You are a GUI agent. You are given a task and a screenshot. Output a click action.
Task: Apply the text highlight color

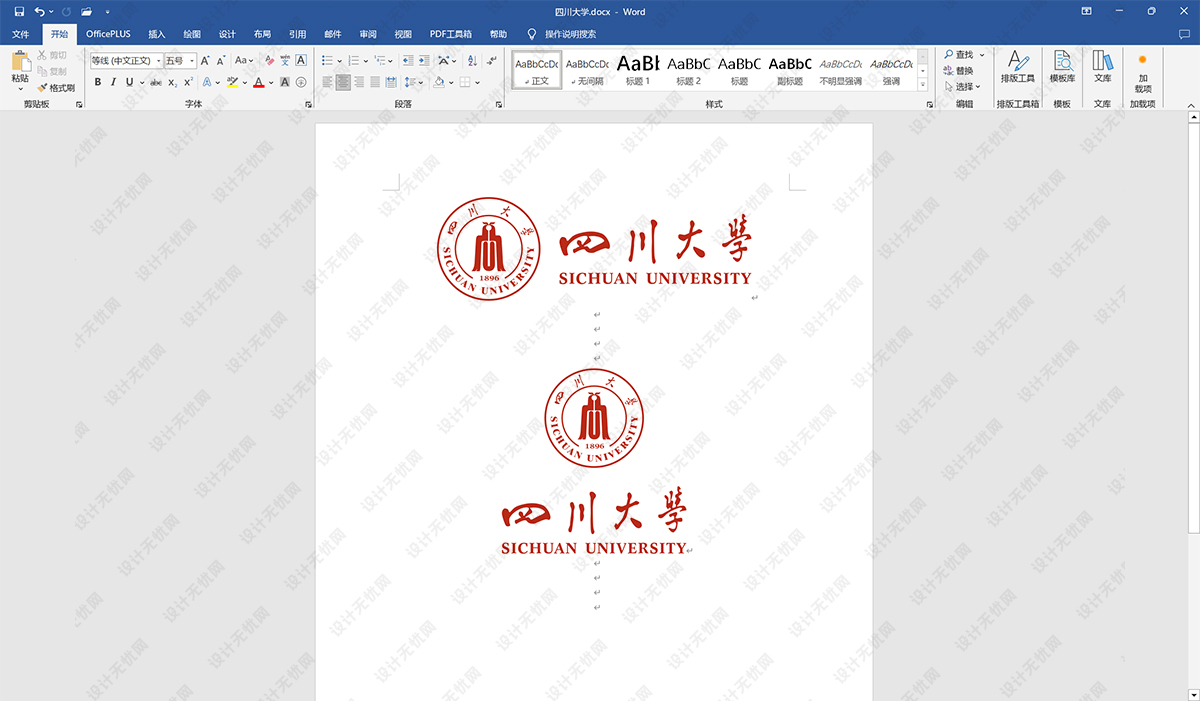pyautogui.click(x=232, y=82)
